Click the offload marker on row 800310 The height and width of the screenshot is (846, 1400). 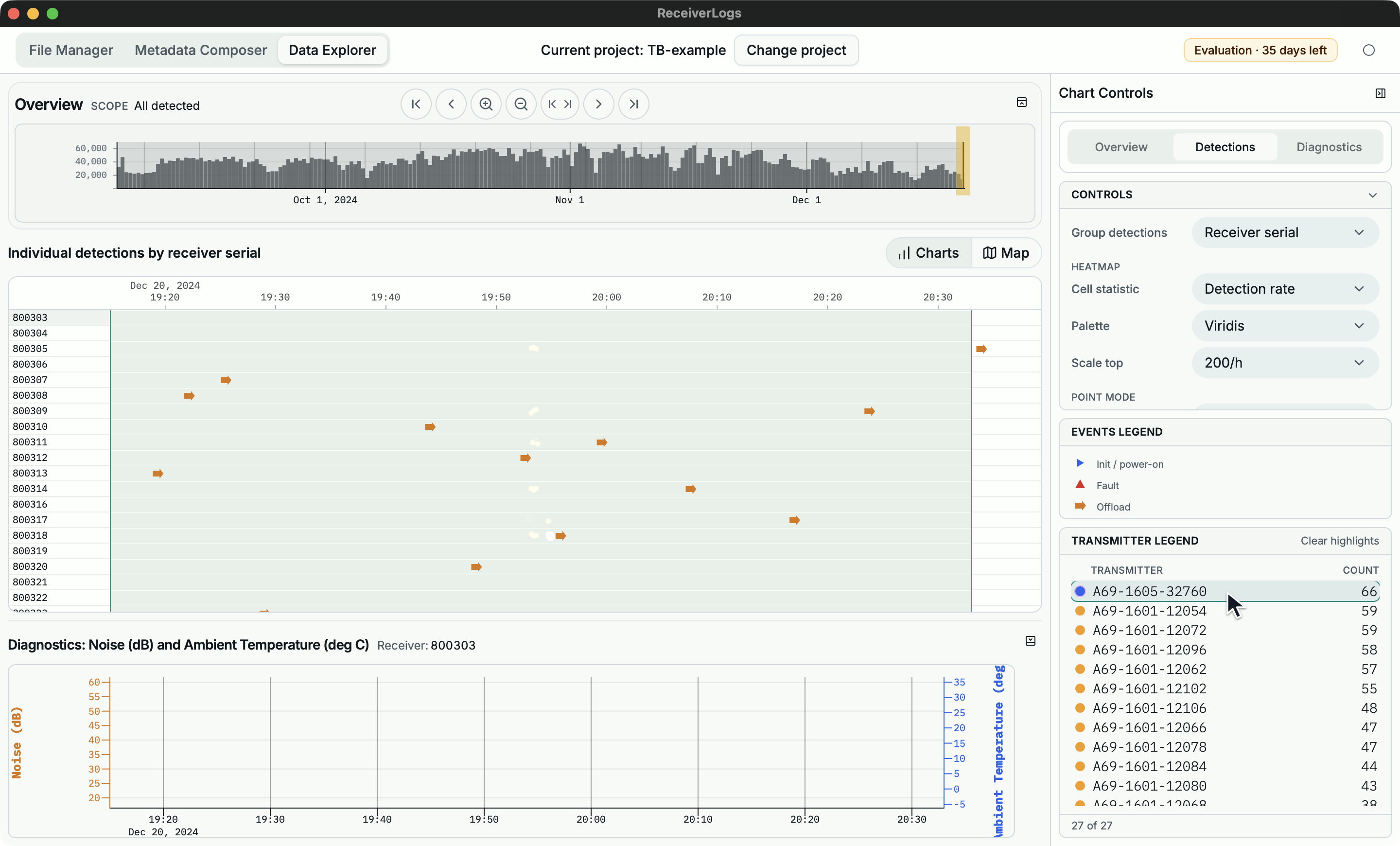[x=430, y=427]
